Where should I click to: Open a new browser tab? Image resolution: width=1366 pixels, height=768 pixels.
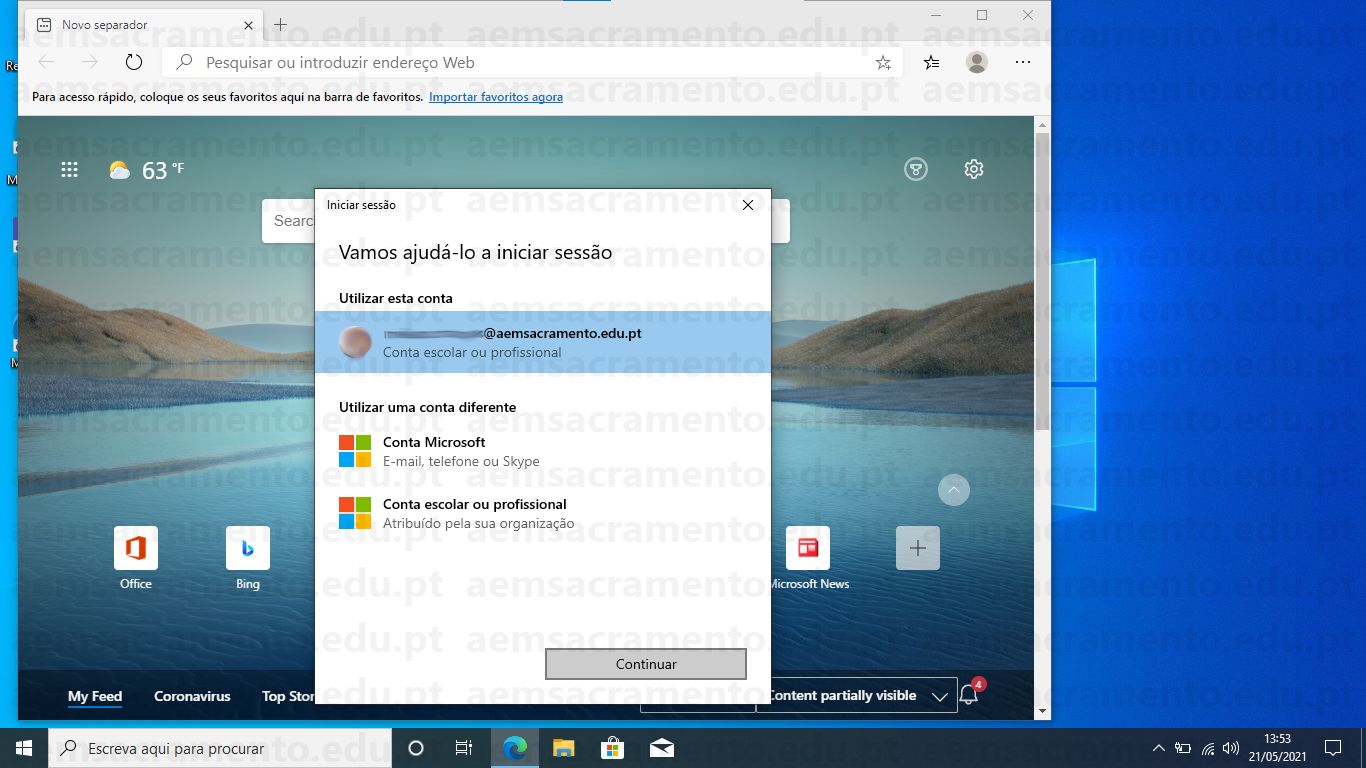coord(281,25)
